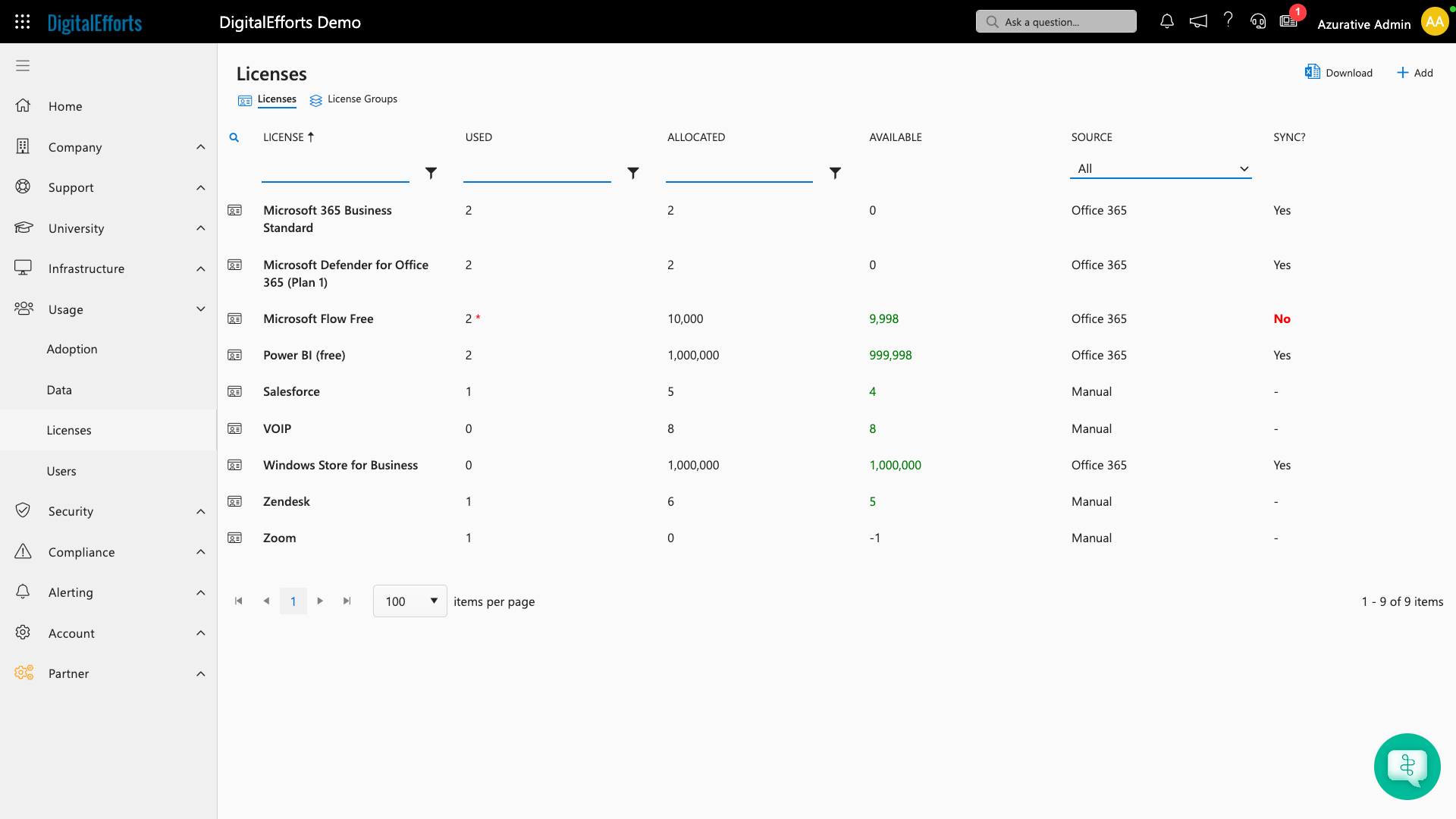The height and width of the screenshot is (819, 1456).
Task: Switch to the License Groups tab
Action: tap(353, 99)
